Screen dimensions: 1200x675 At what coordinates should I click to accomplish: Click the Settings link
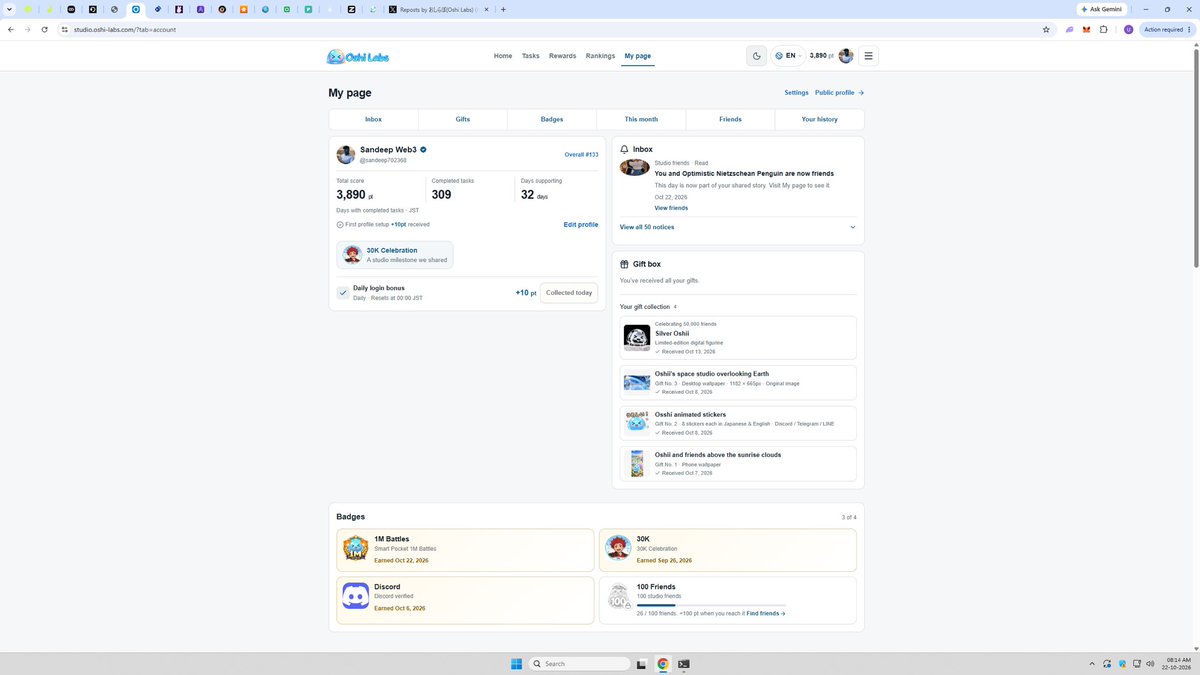(x=796, y=93)
